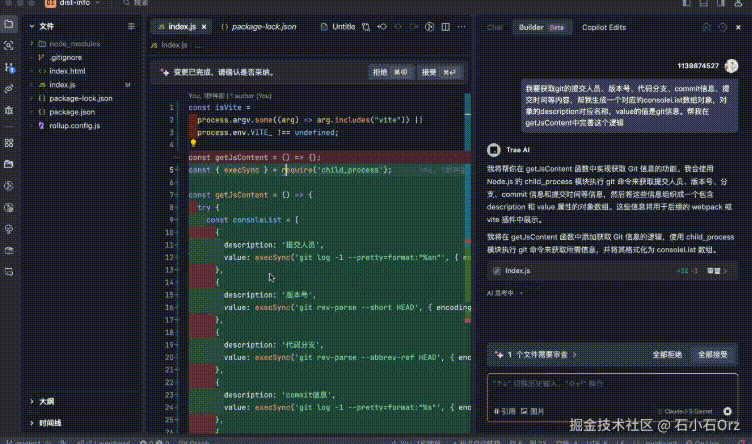The height and width of the screenshot is (444, 752).
Task: Open the dist-info project dropdown
Action: point(74,3)
